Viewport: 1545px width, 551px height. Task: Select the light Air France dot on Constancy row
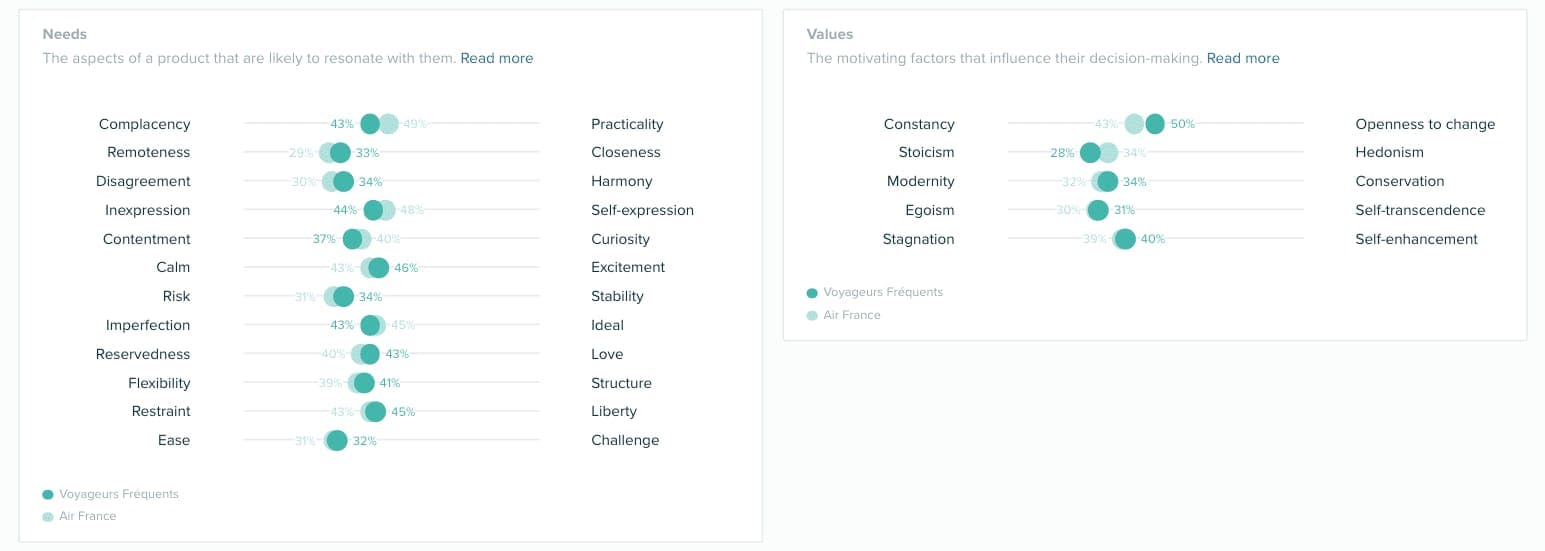point(1134,124)
